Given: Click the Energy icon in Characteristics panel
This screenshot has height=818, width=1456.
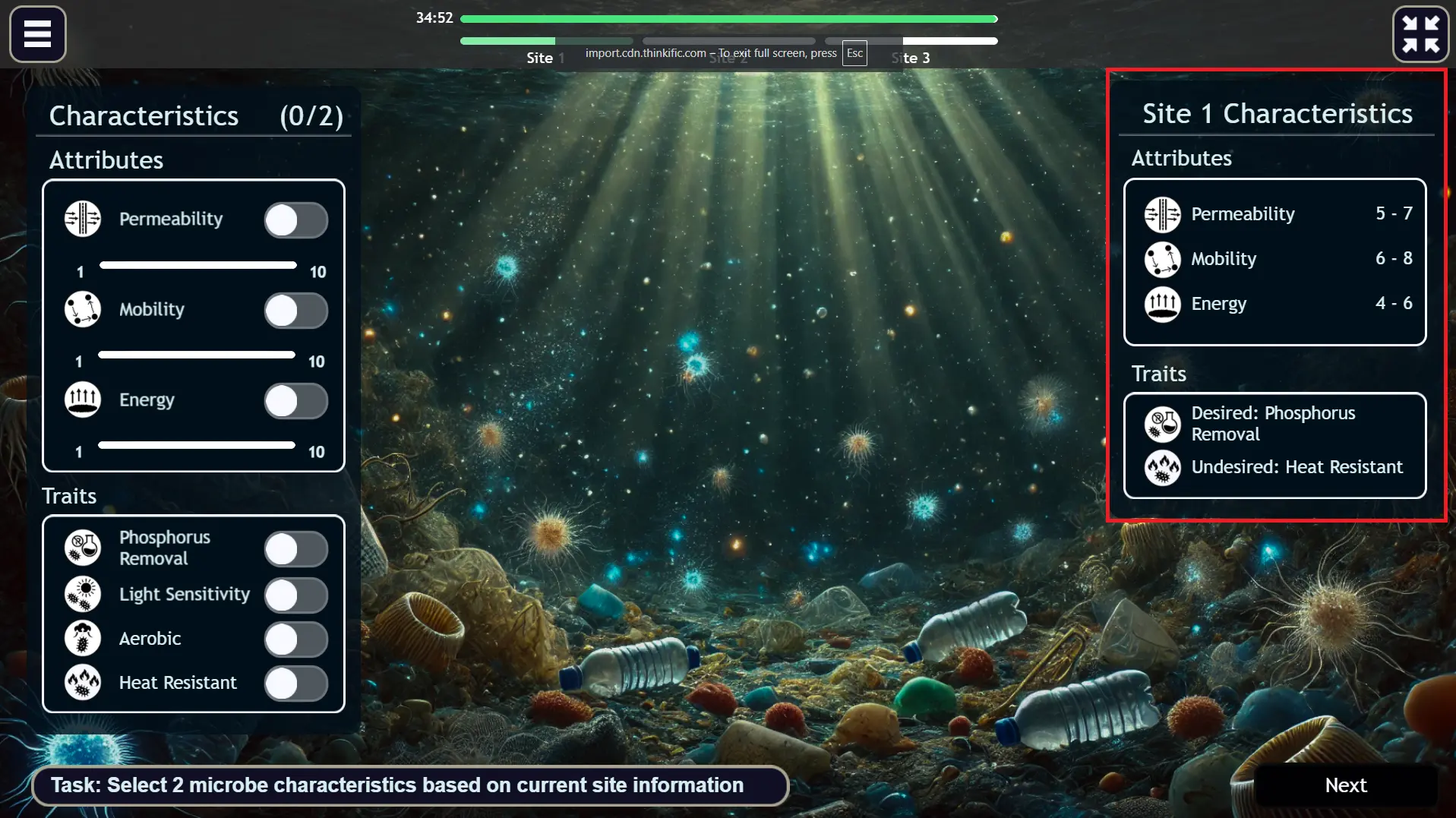Looking at the screenshot, I should point(83,400).
